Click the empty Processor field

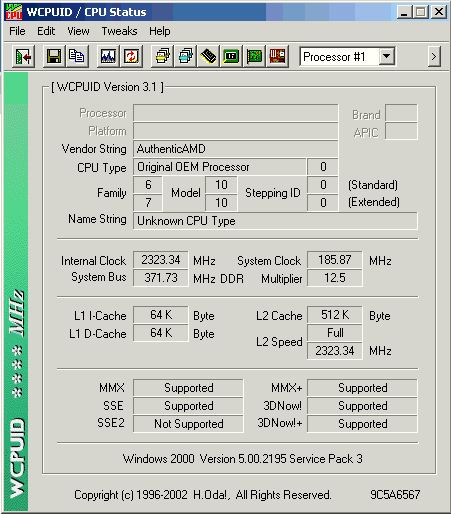click(236, 113)
